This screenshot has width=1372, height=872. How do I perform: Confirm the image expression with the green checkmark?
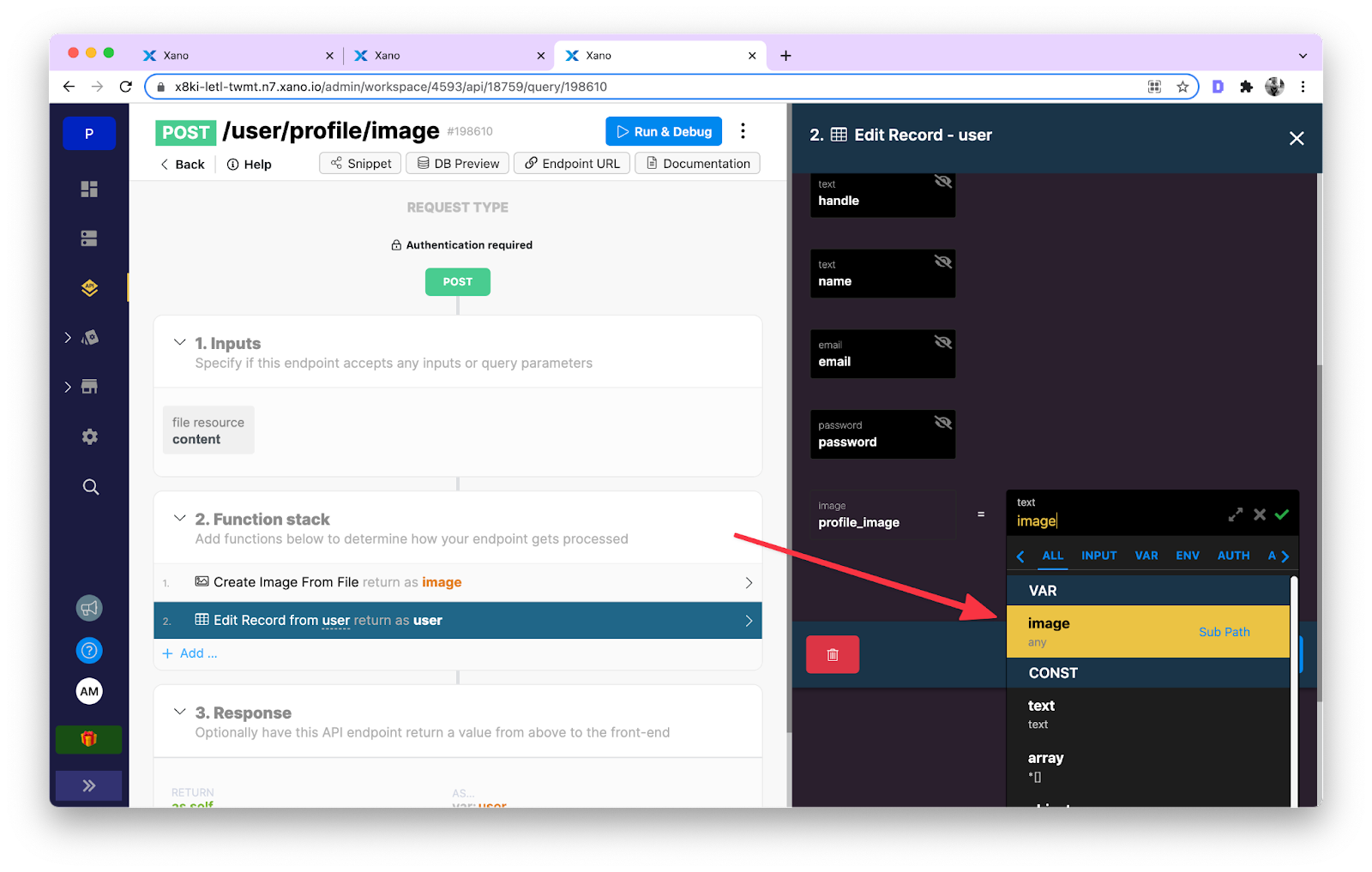point(1282,514)
